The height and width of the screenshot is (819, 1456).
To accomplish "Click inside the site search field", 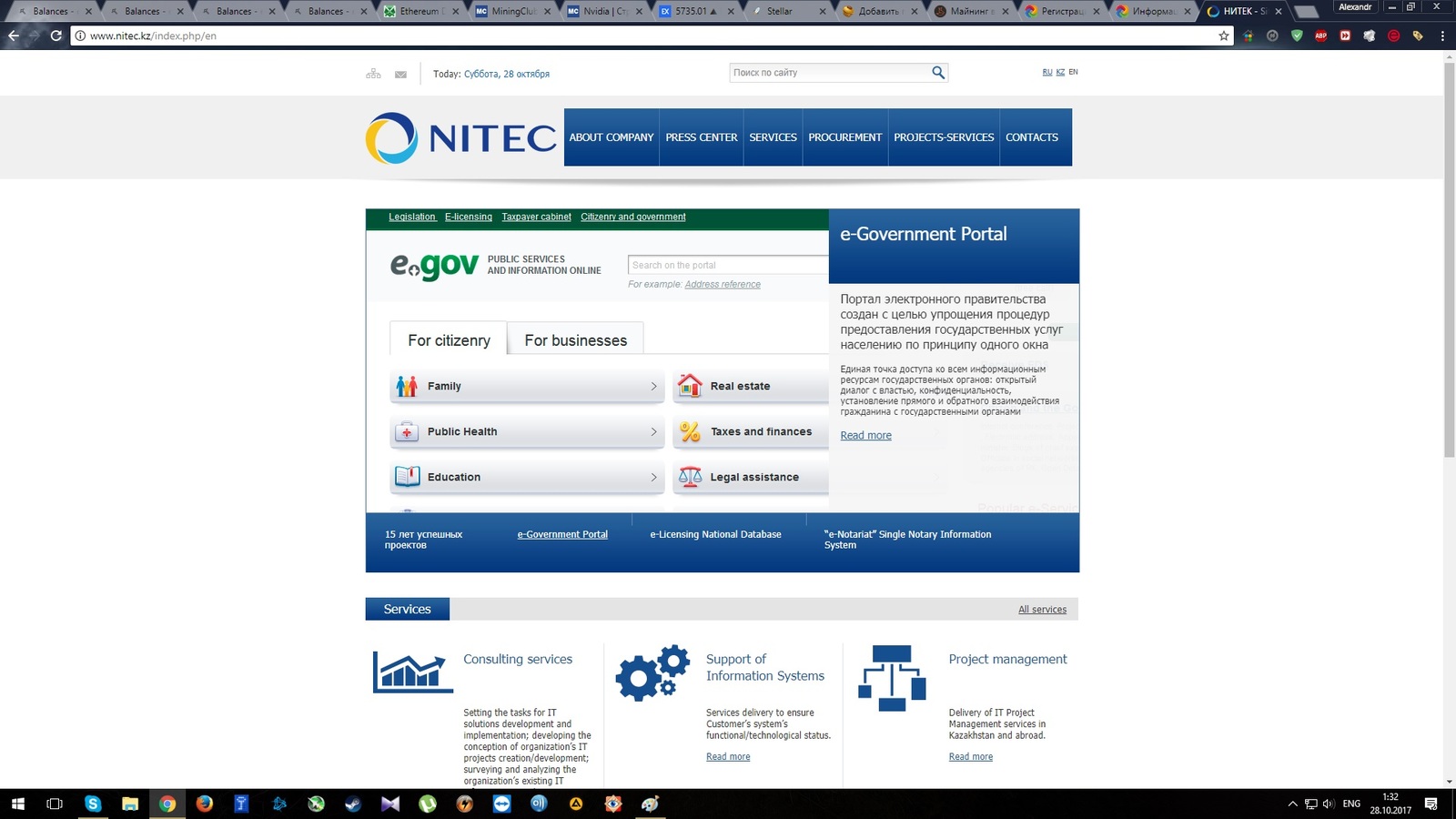I will point(830,73).
